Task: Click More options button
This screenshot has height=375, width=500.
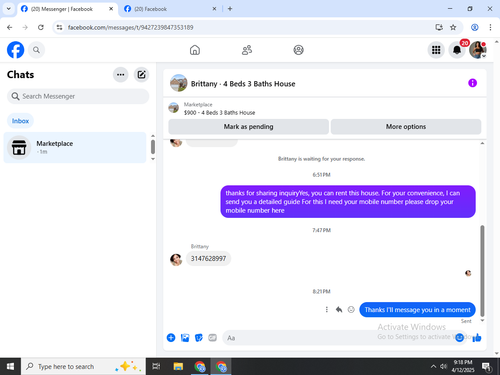Action: click(406, 127)
